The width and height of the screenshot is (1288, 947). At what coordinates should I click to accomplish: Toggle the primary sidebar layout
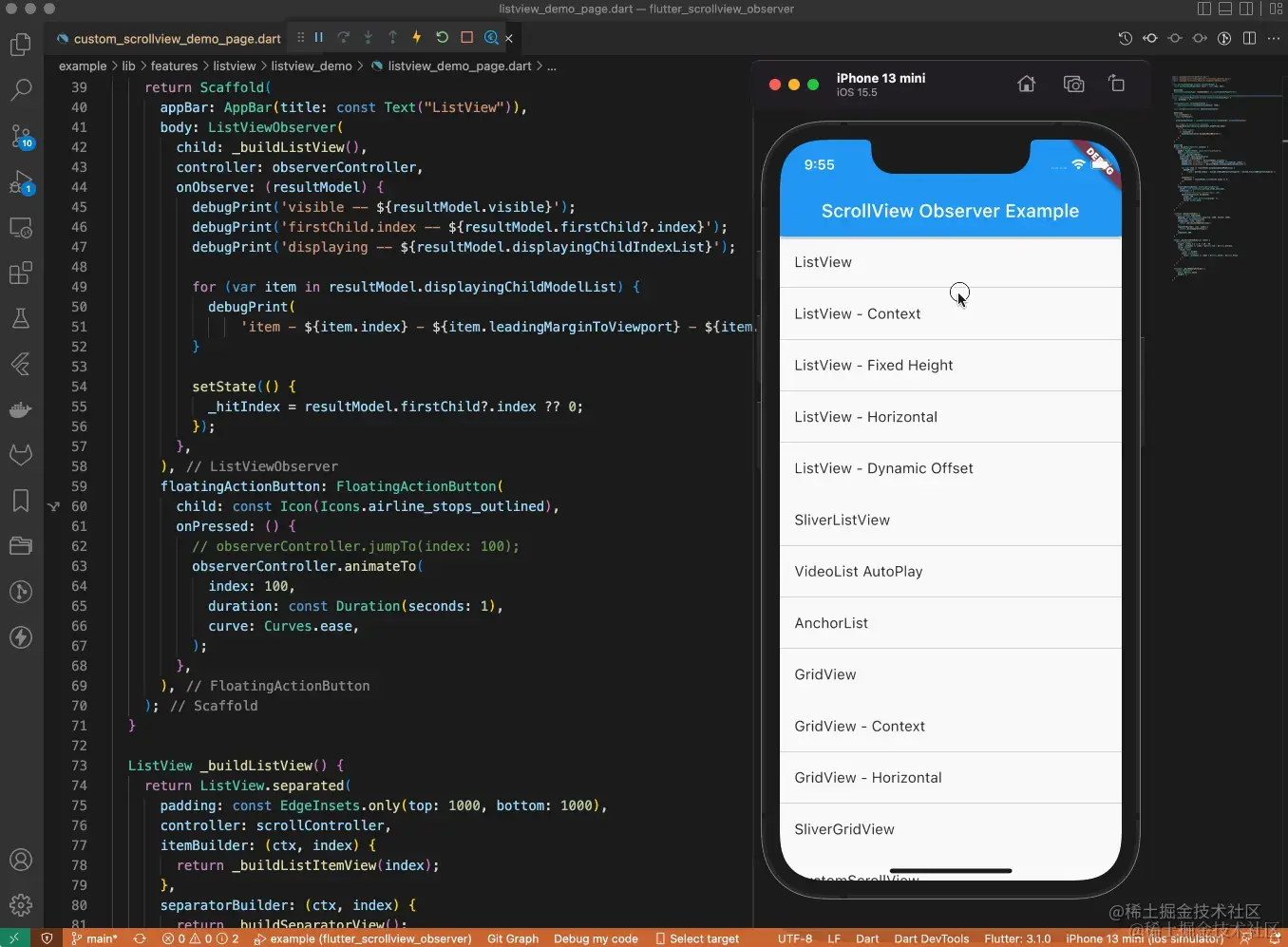pyautogui.click(x=1204, y=9)
